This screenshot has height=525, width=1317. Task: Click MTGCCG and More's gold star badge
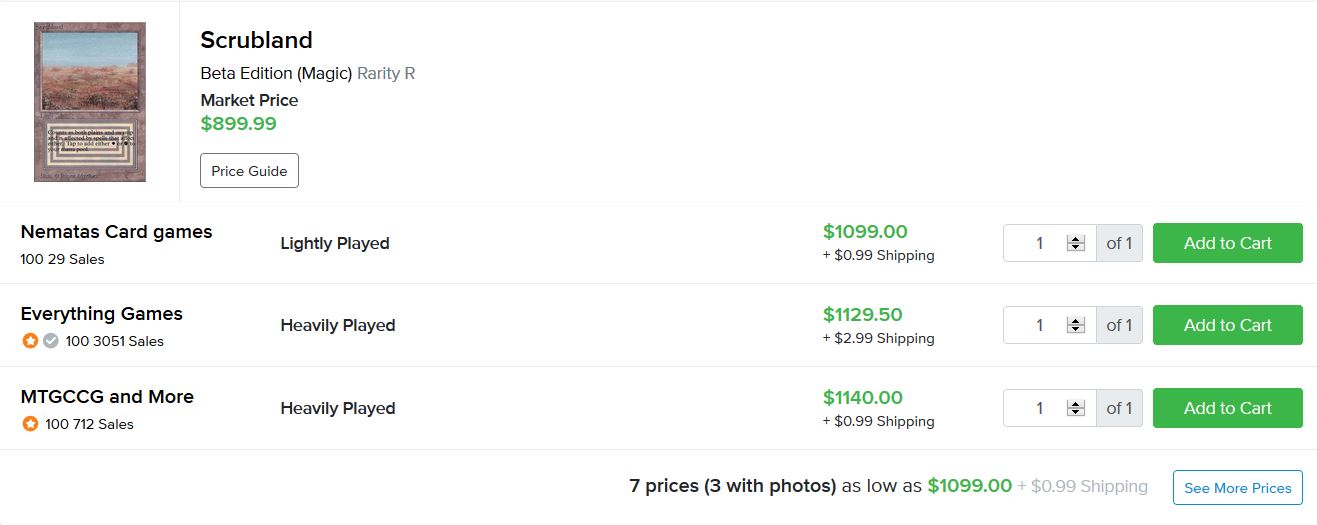tap(30, 424)
